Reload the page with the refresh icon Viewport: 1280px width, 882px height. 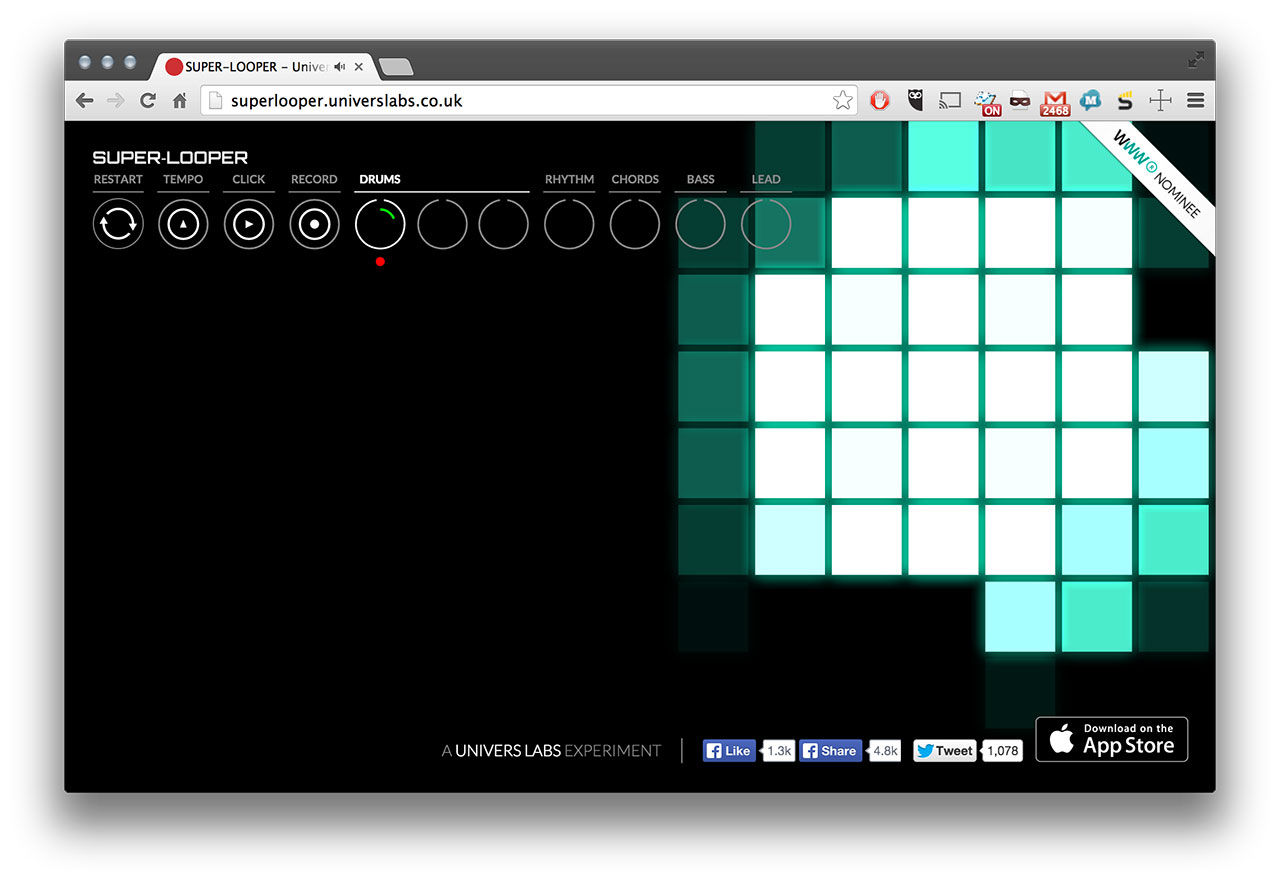[148, 101]
